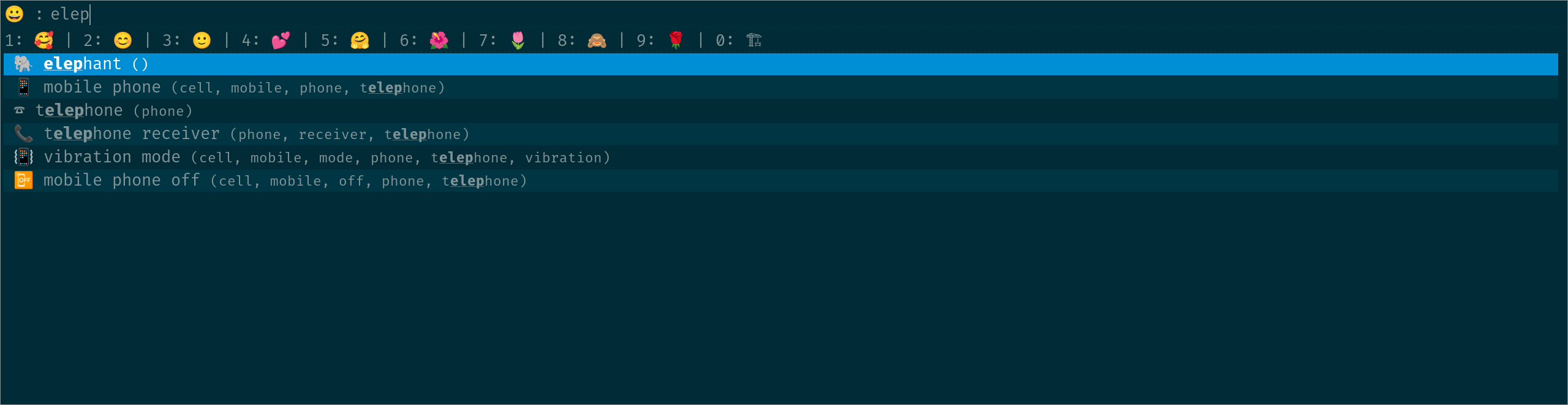Image resolution: width=1568 pixels, height=405 pixels.
Task: Select the see-no-evil monkey recent emoji
Action: tap(597, 40)
